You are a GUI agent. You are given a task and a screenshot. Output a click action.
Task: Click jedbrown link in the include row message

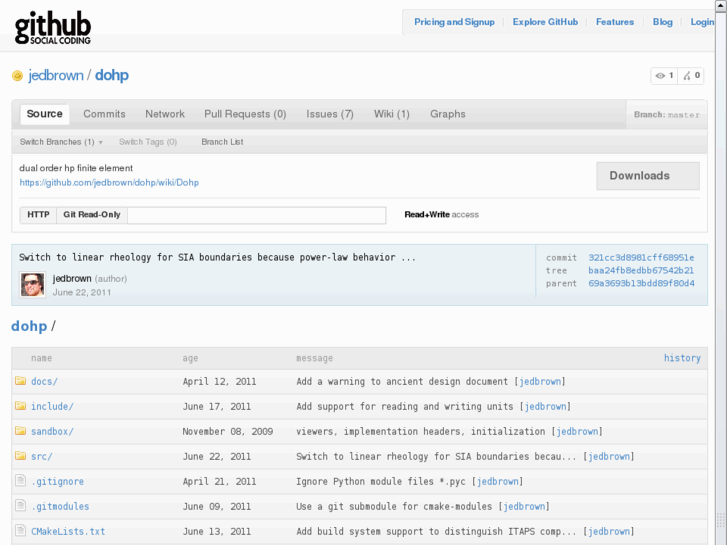click(x=545, y=406)
